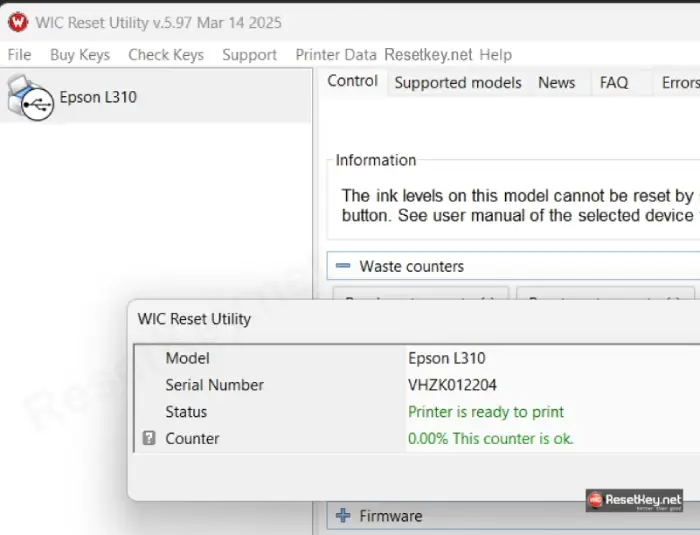Click the question mark icon beside Counter
700x535 pixels.
coord(149,438)
